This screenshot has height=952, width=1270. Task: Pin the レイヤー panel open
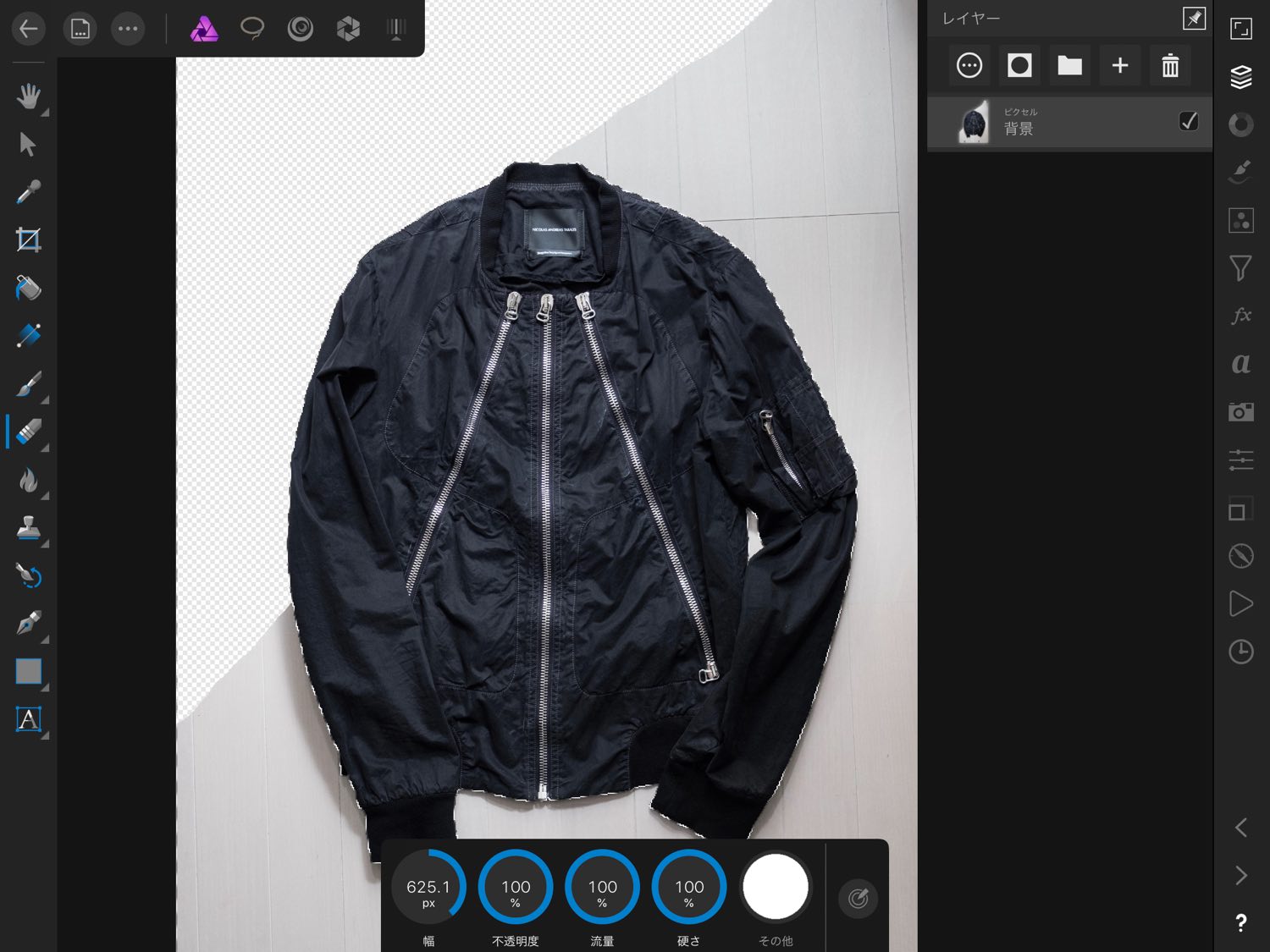pyautogui.click(x=1194, y=19)
